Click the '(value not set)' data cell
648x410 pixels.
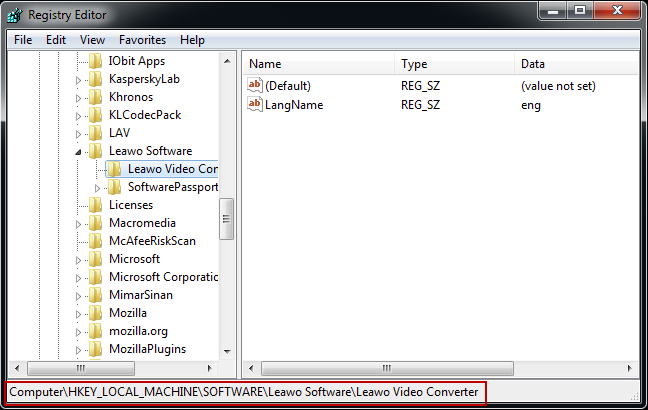(x=558, y=86)
